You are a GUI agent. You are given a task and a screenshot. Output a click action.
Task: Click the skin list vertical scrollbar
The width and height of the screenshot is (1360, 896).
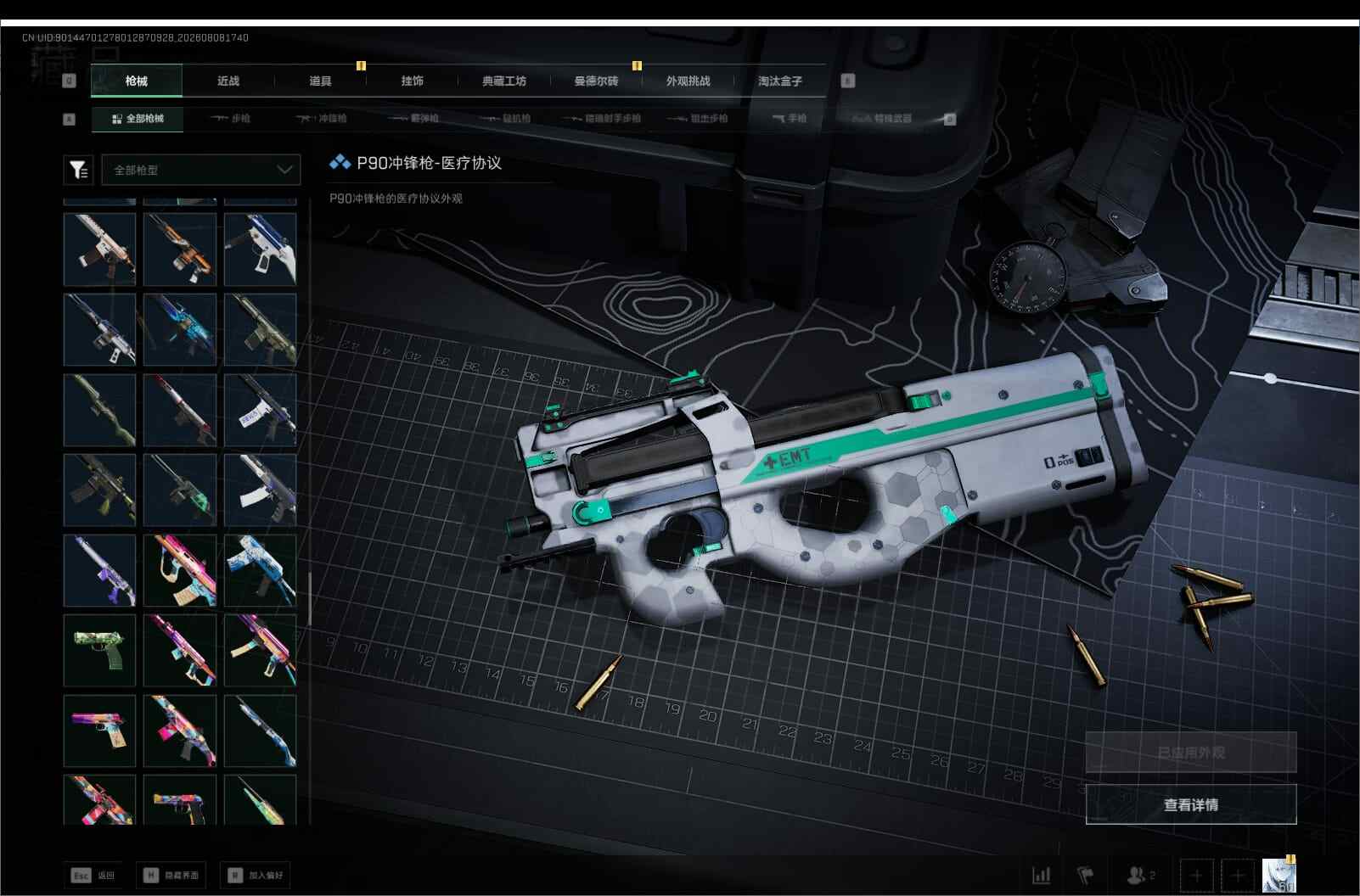(x=309, y=599)
